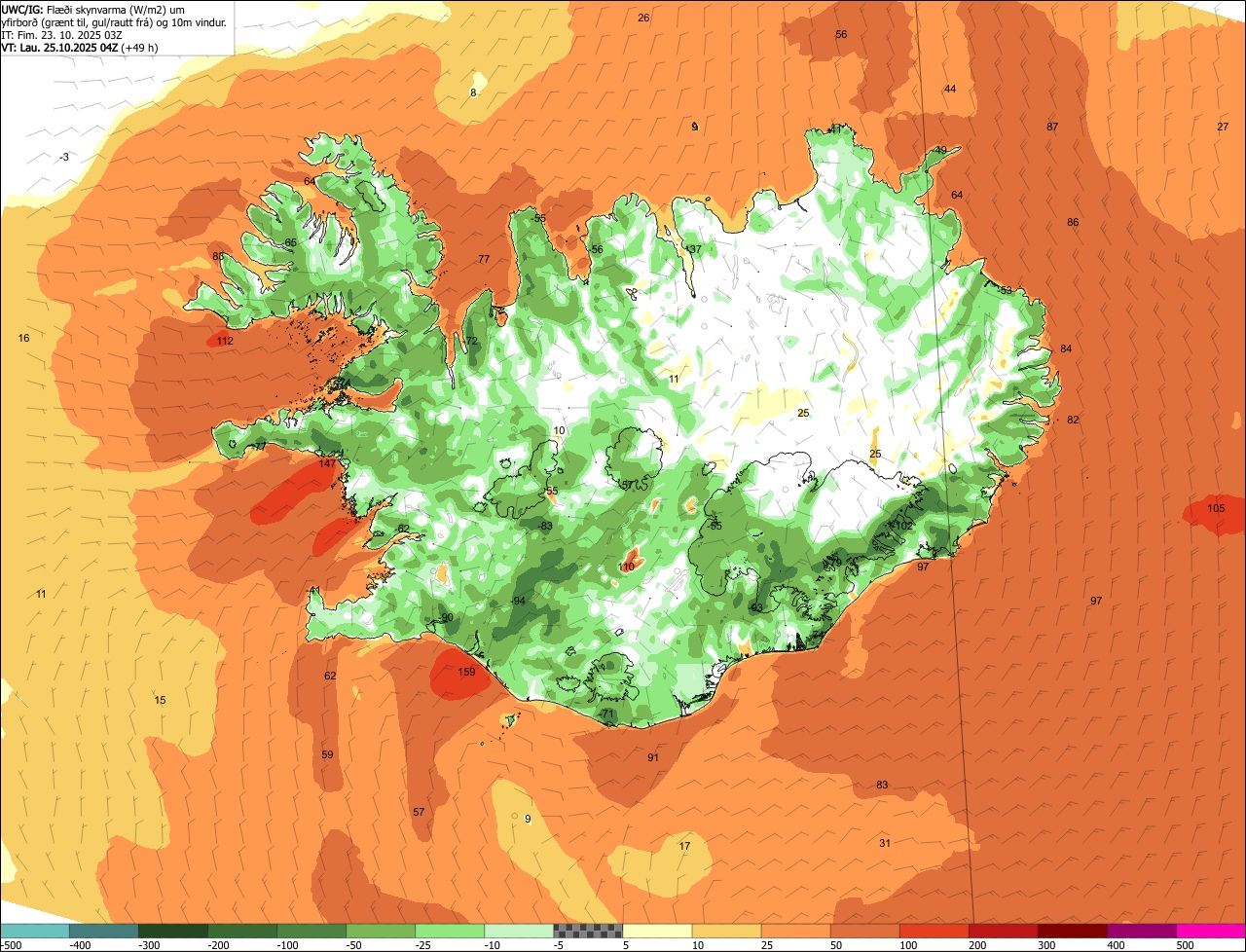Click the legend swatch between -300 and -200

point(172,931)
